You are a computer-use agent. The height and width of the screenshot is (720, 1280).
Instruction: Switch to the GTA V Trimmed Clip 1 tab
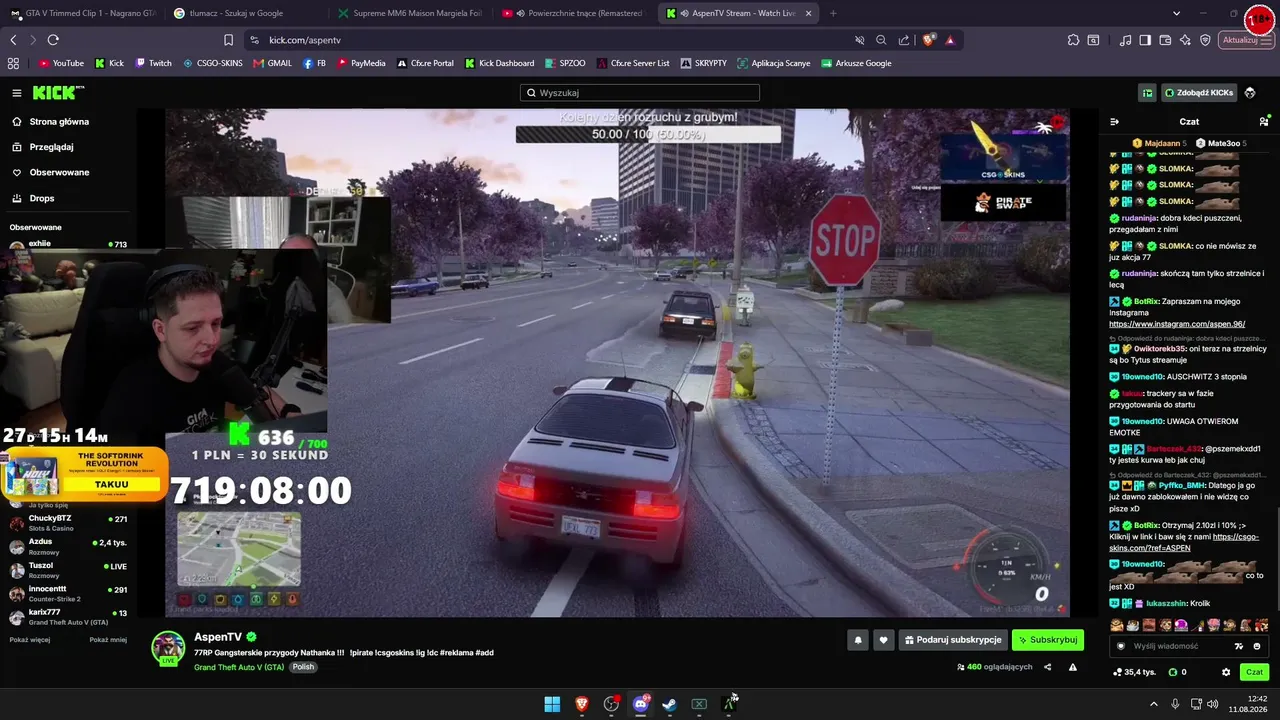[82, 13]
